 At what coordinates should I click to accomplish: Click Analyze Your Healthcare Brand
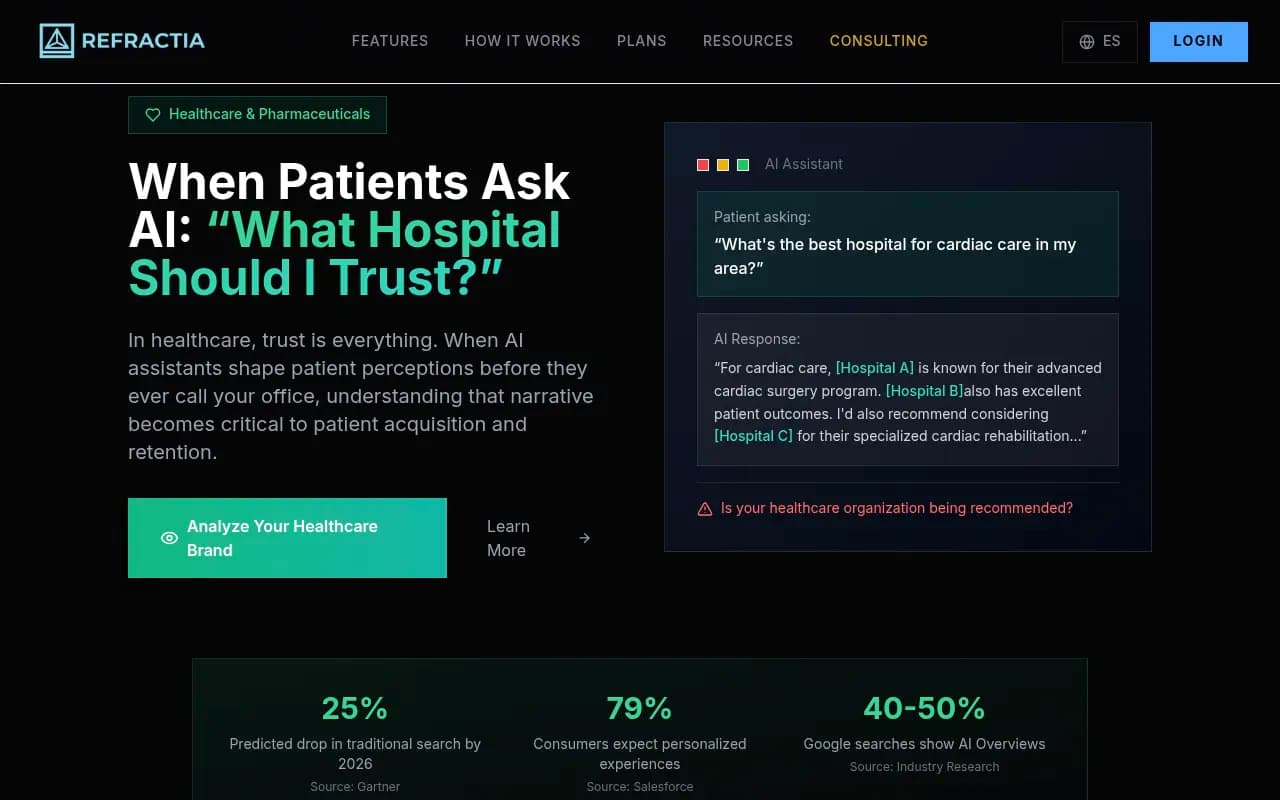tap(287, 538)
